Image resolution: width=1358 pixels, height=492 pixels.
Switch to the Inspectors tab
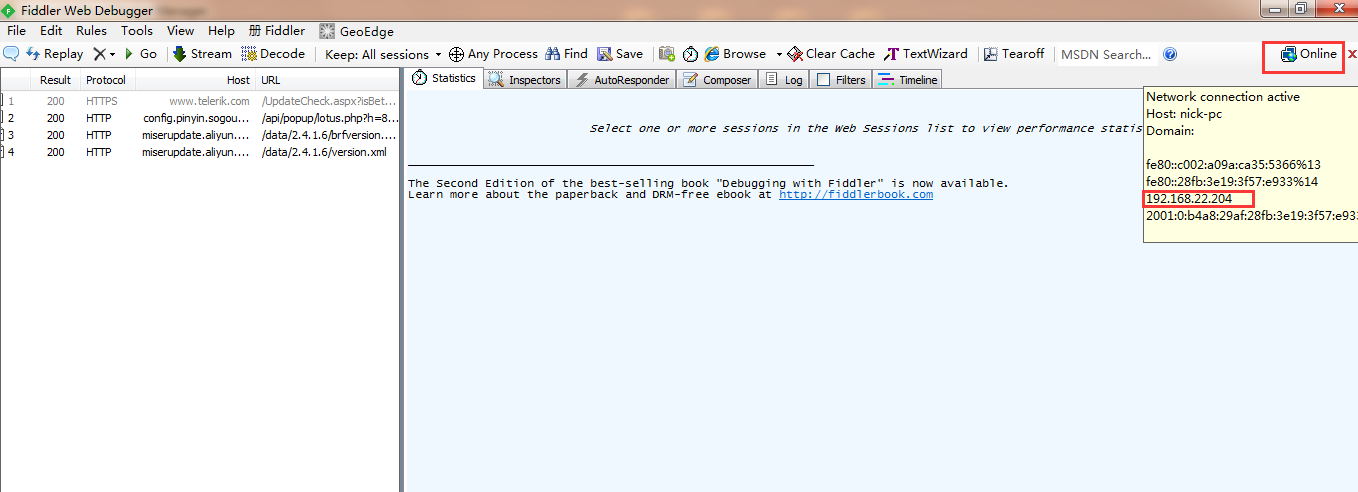(x=525, y=79)
